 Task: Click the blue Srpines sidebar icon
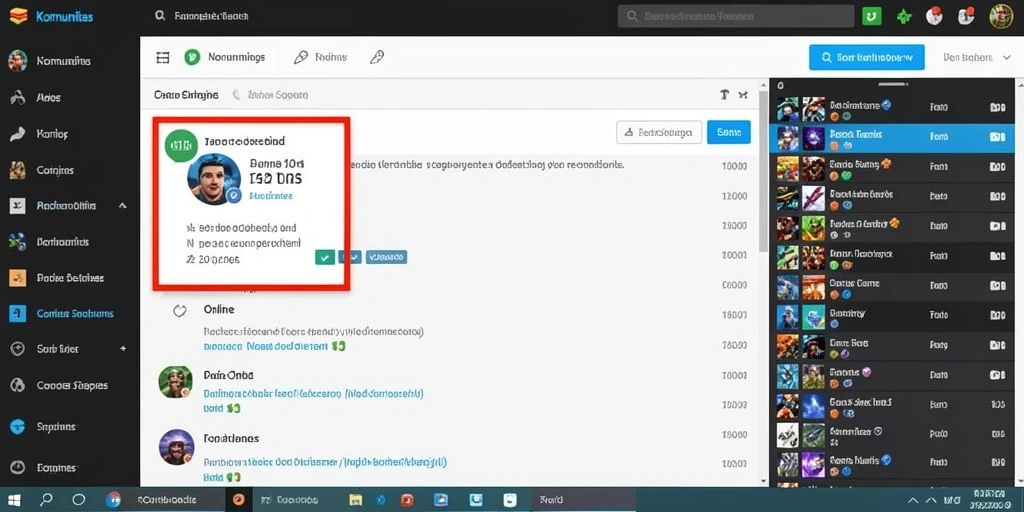(x=18, y=426)
